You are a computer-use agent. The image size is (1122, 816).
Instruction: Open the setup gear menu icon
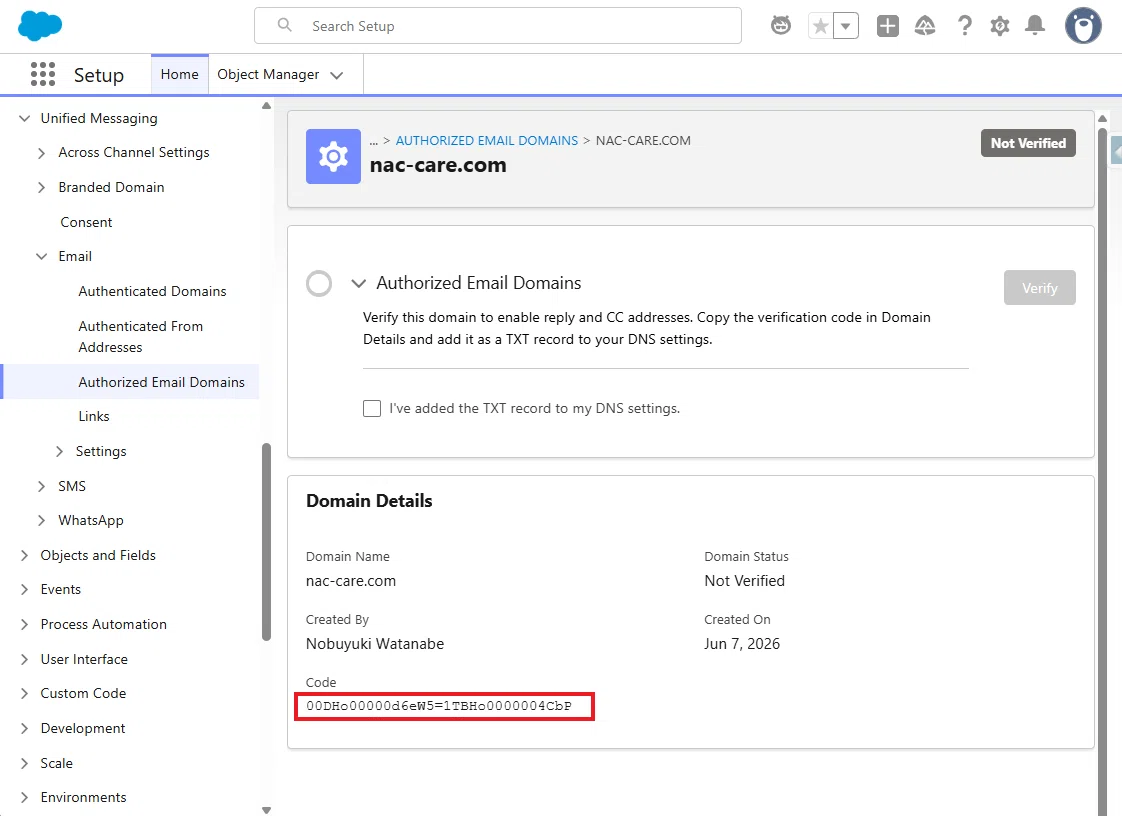1000,26
